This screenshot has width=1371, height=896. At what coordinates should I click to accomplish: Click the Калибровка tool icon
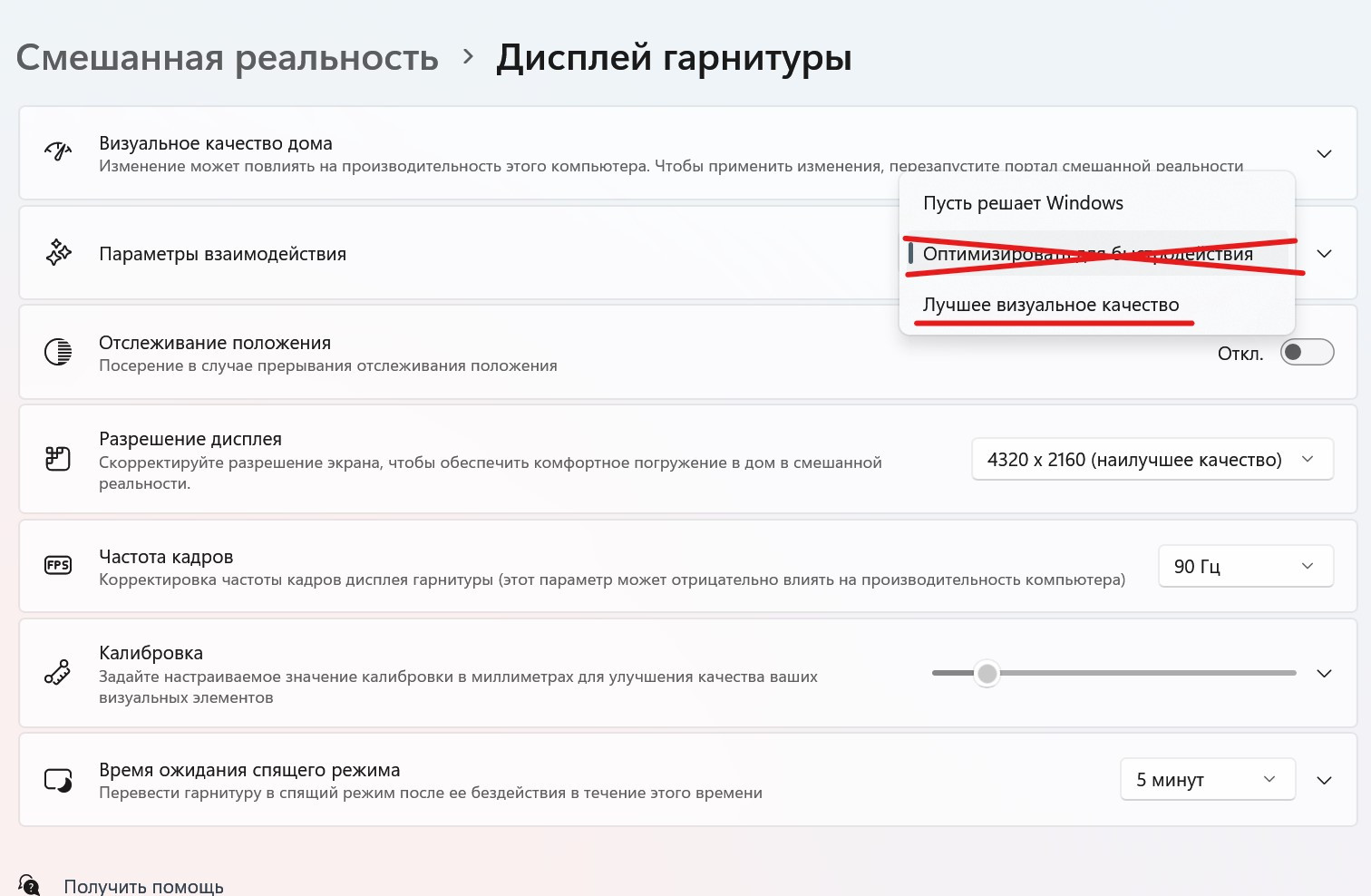[x=58, y=672]
